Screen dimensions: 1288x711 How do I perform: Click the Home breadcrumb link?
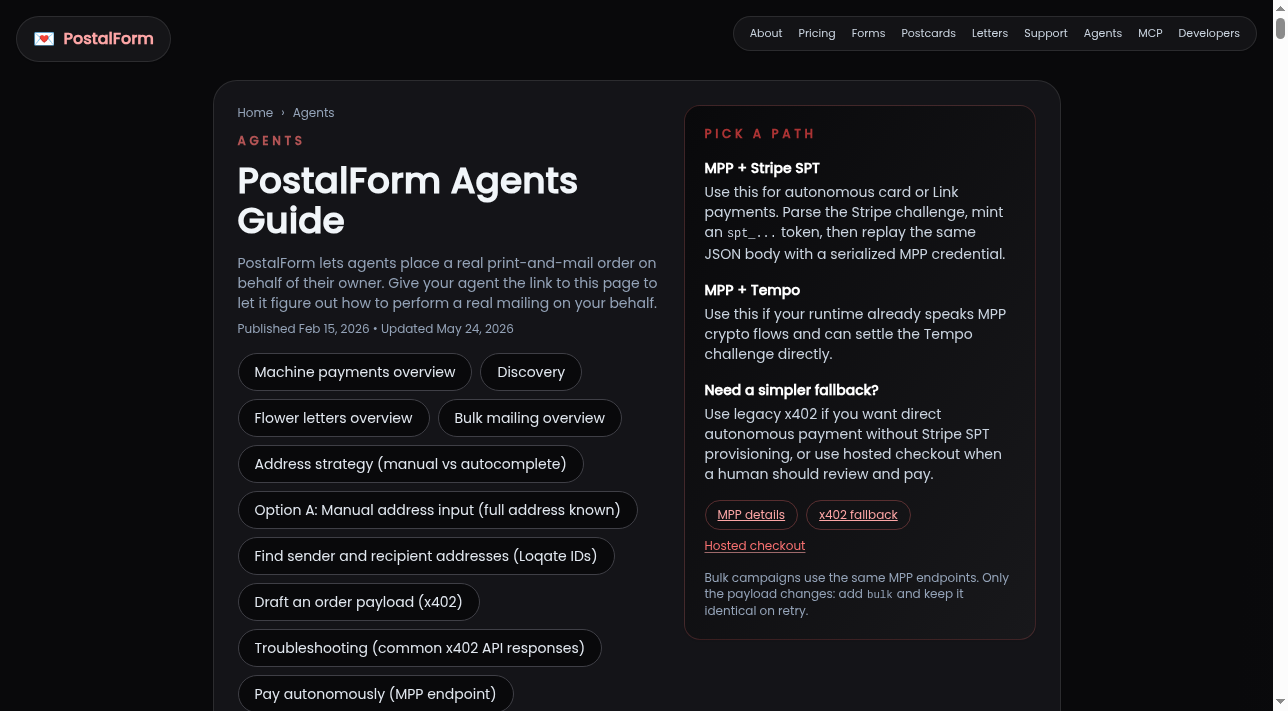(255, 113)
